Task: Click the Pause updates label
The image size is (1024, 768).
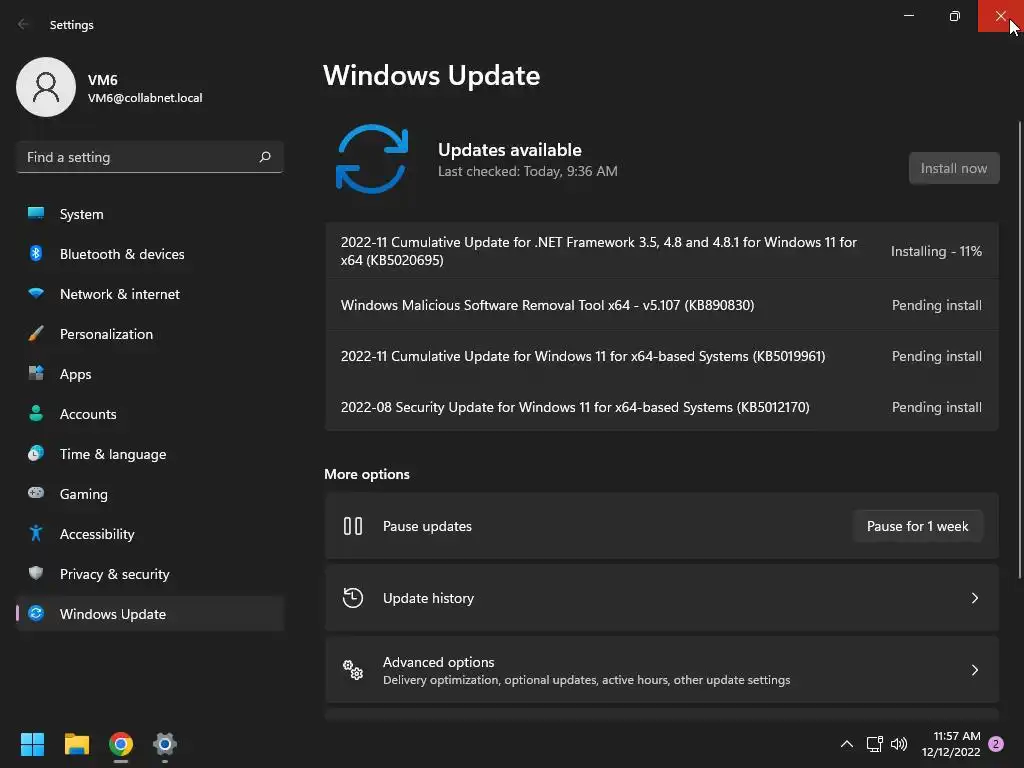Action: (x=427, y=526)
